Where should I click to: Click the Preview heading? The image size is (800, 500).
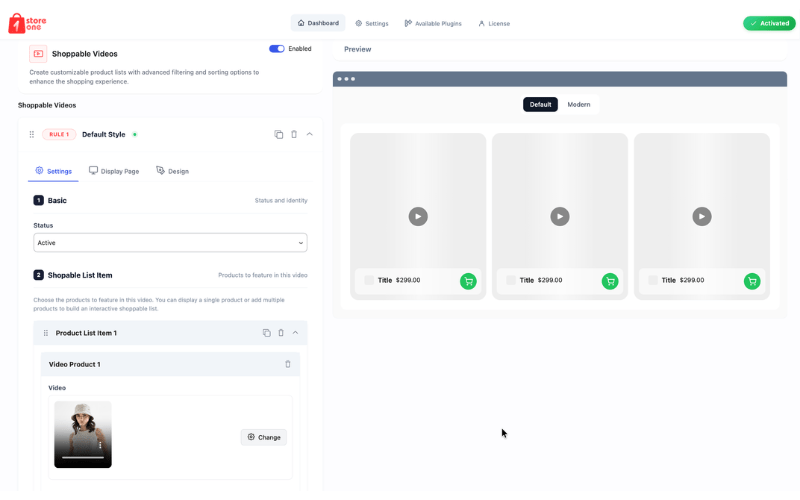pos(358,49)
